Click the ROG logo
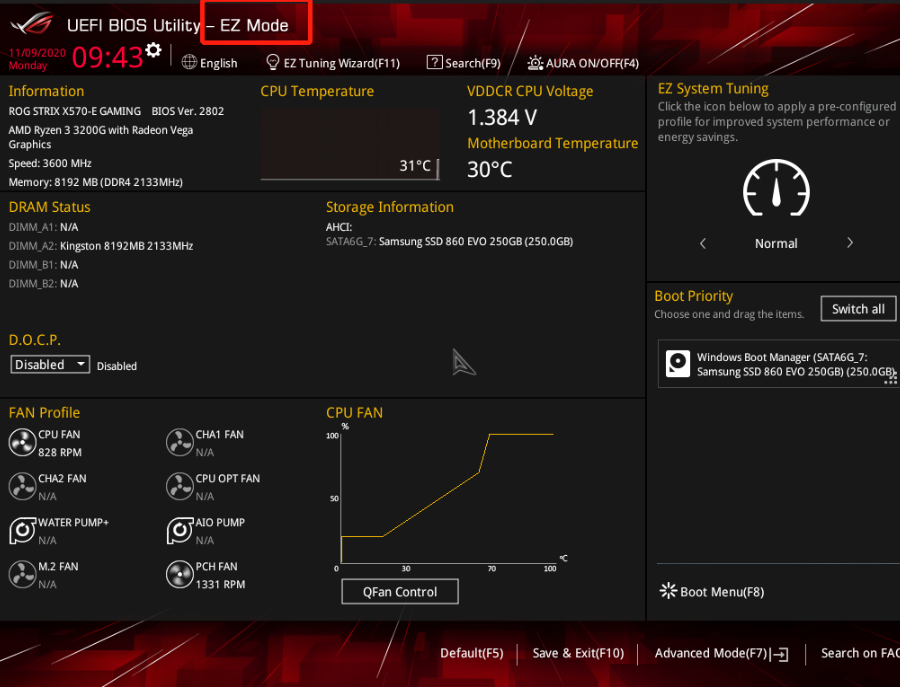 click(x=33, y=24)
